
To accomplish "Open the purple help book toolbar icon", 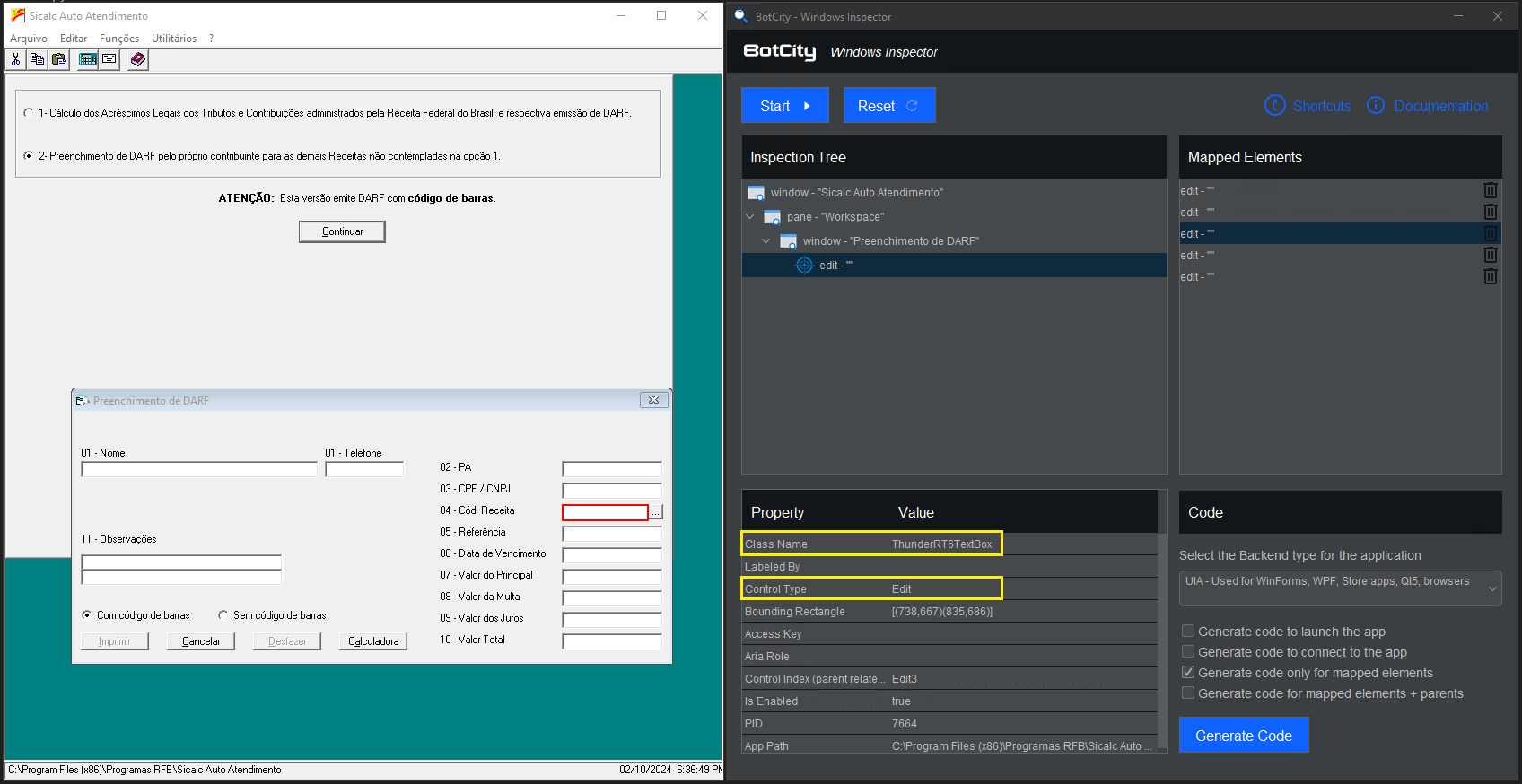I will (137, 59).
